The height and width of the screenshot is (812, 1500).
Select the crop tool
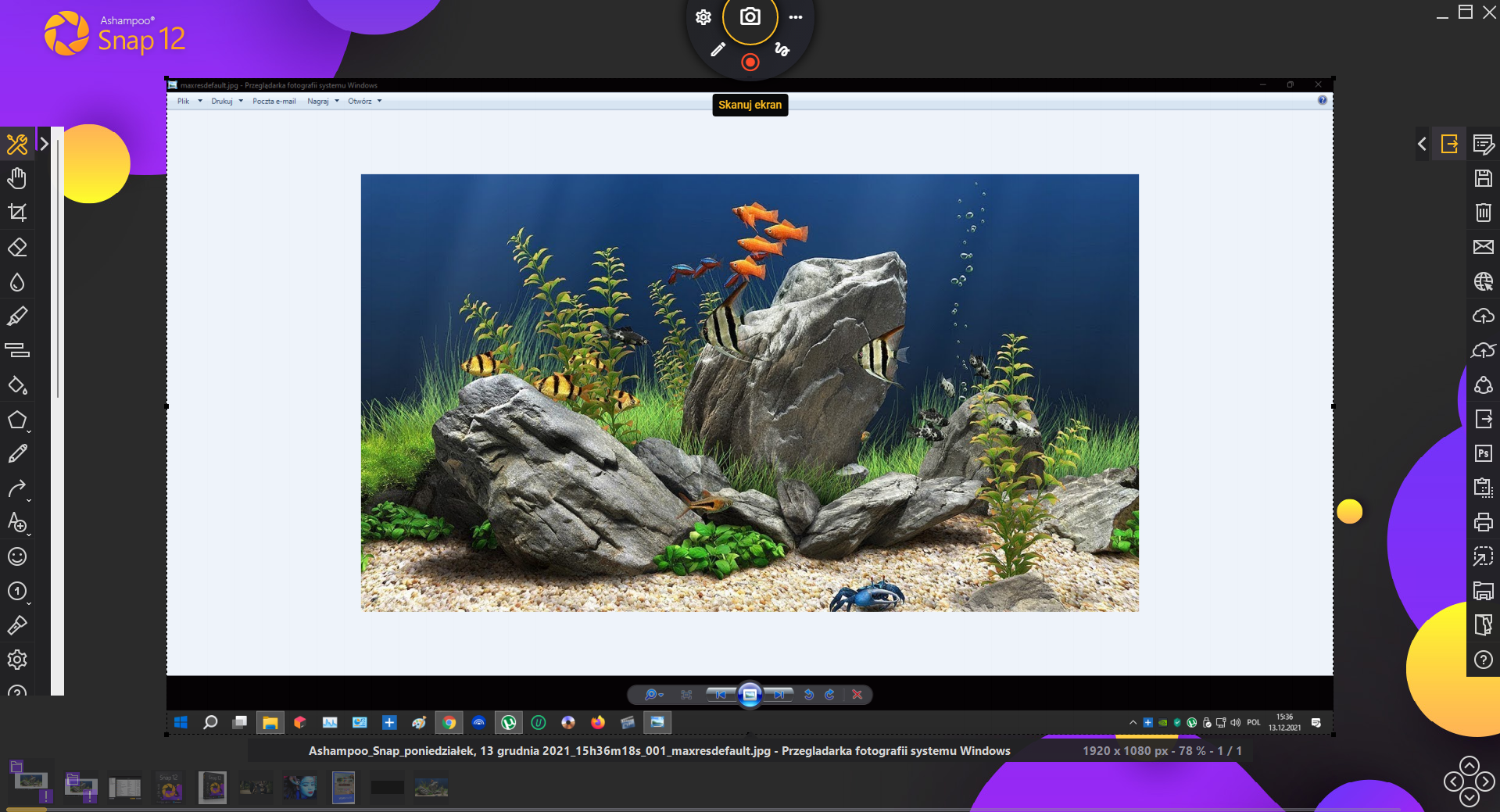[17, 213]
